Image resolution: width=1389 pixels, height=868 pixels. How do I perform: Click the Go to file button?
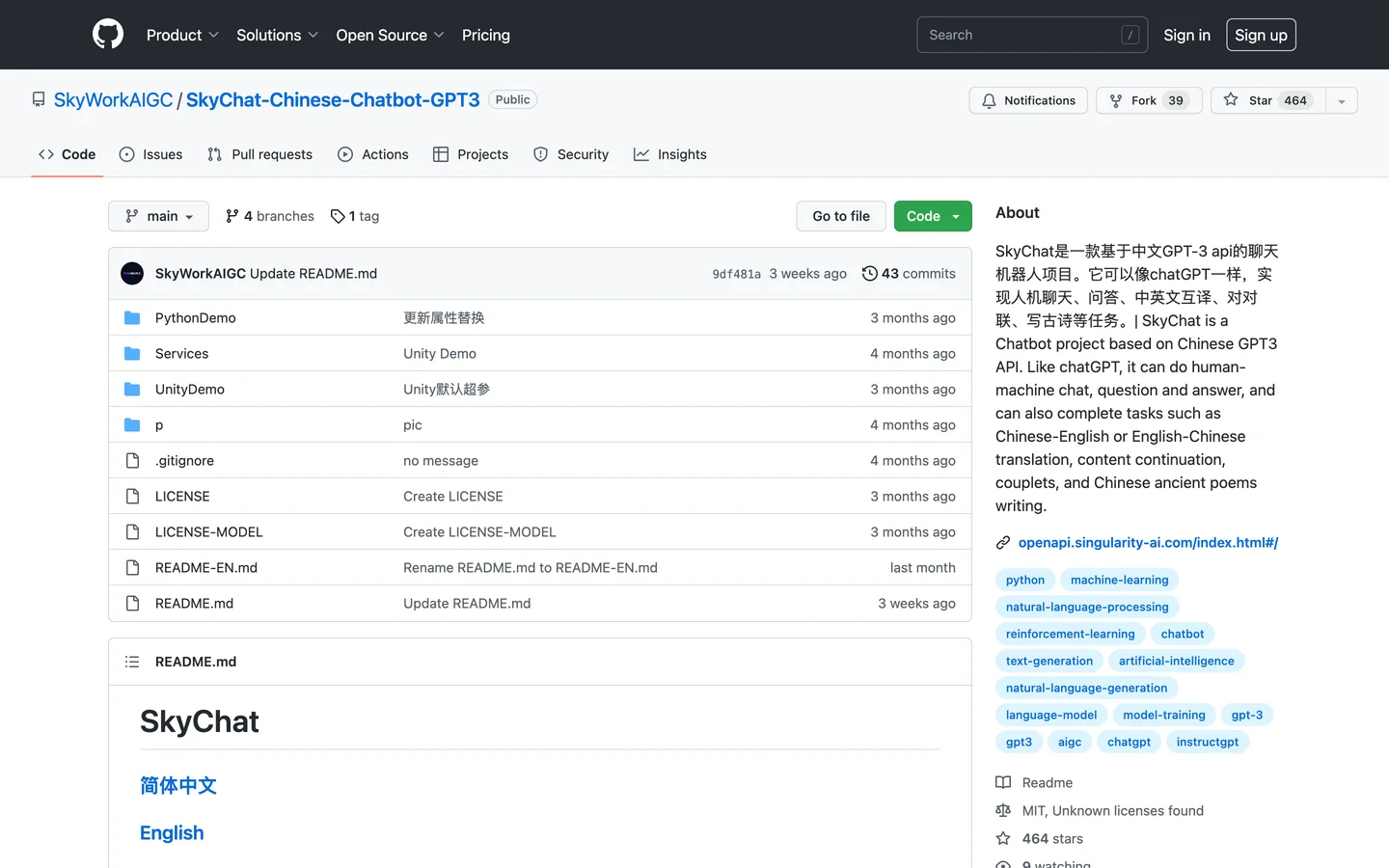pyautogui.click(x=841, y=216)
